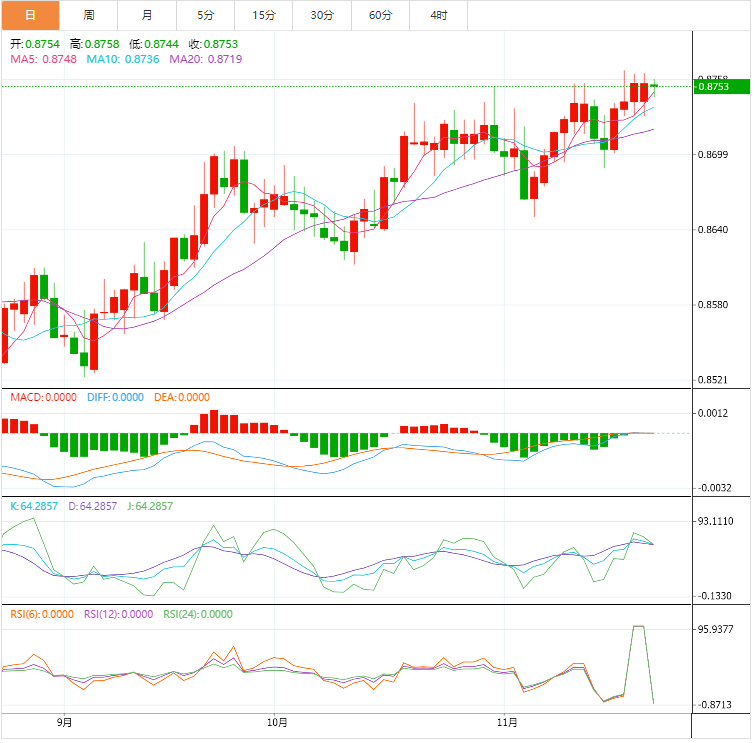Select the MA10 indicator label

122,60
